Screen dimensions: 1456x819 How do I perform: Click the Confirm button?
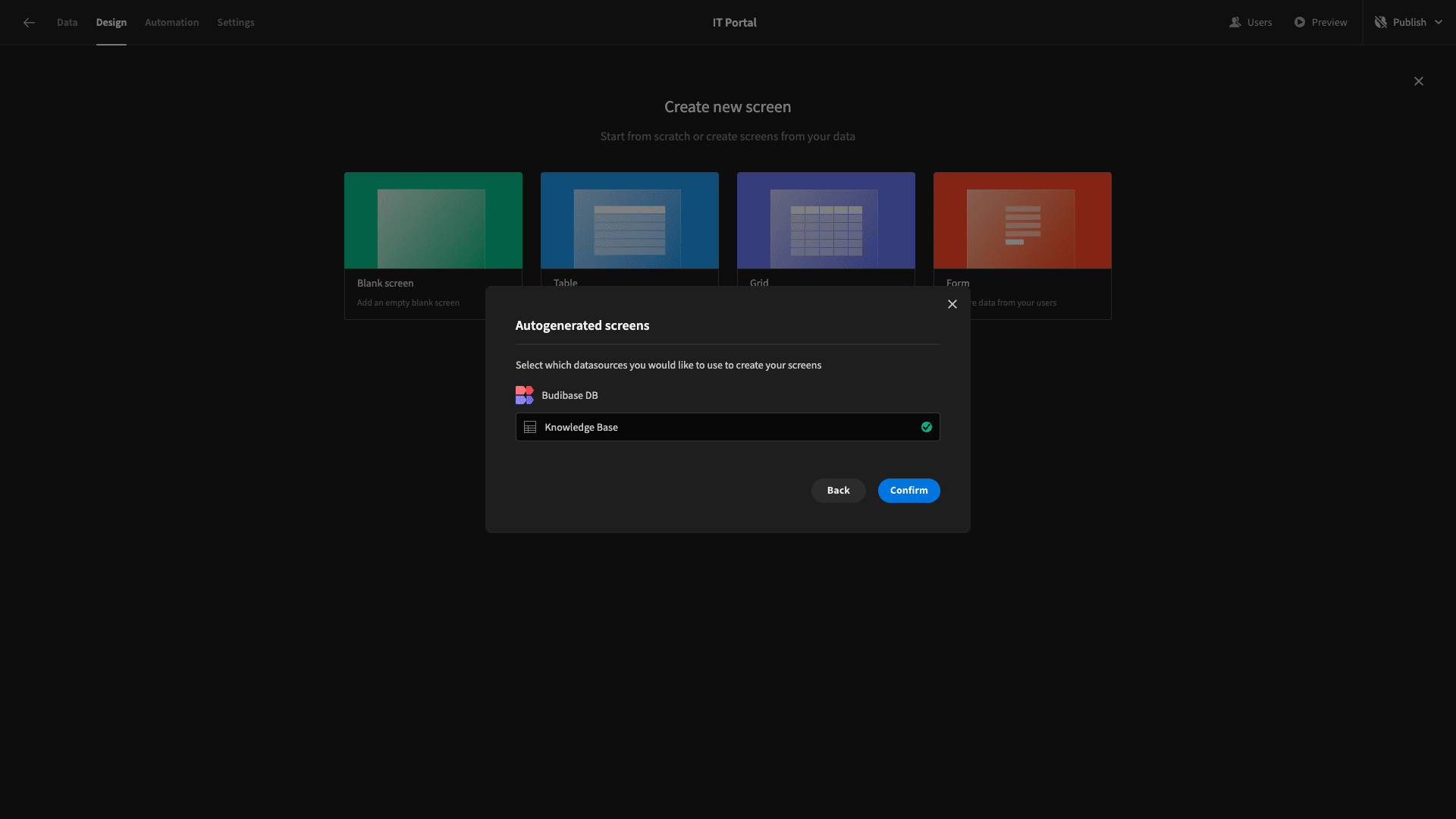pyautogui.click(x=909, y=491)
